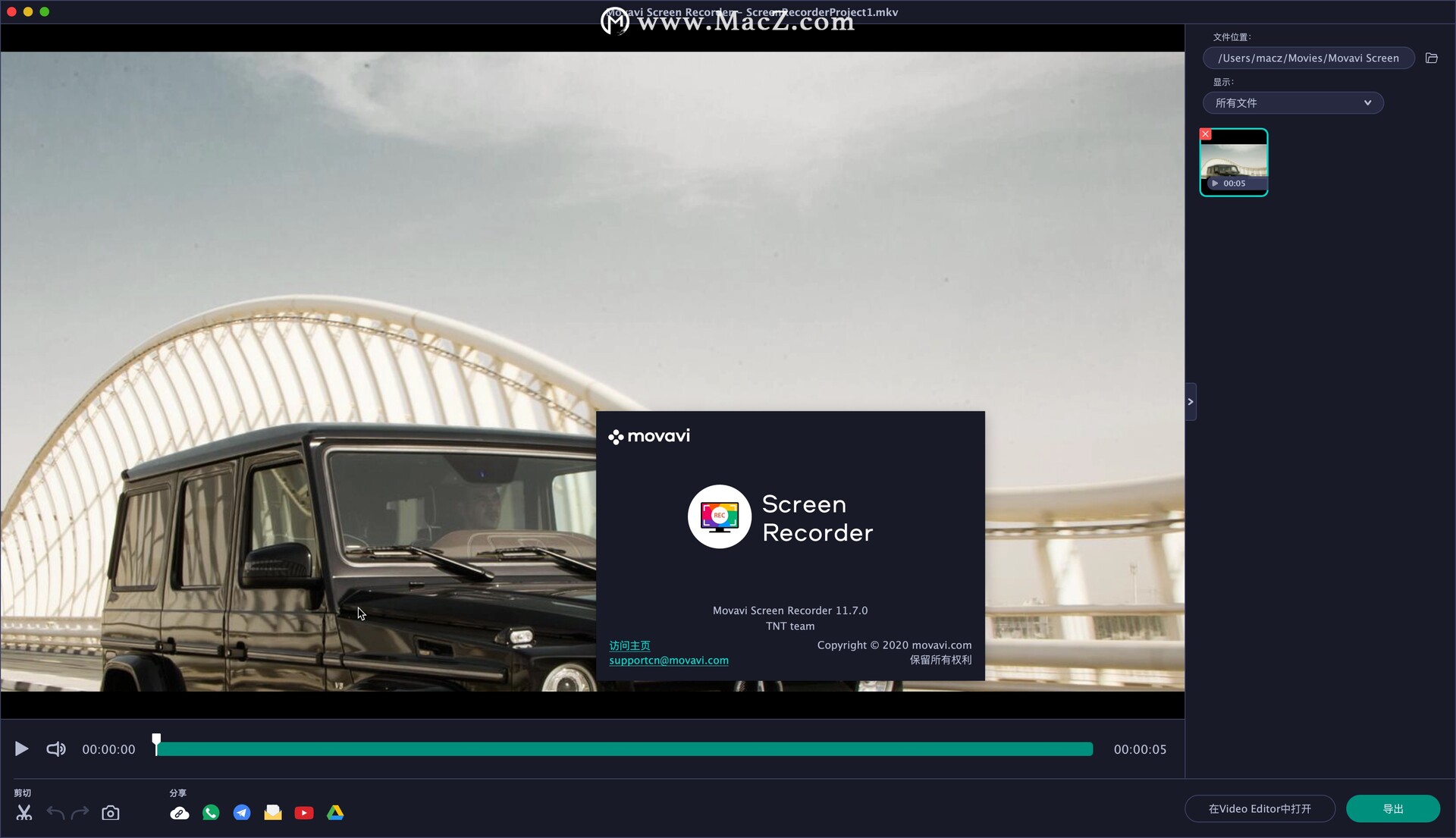The width and height of the screenshot is (1456, 838).
Task: Click the 文件位置 label
Action: [x=1232, y=37]
